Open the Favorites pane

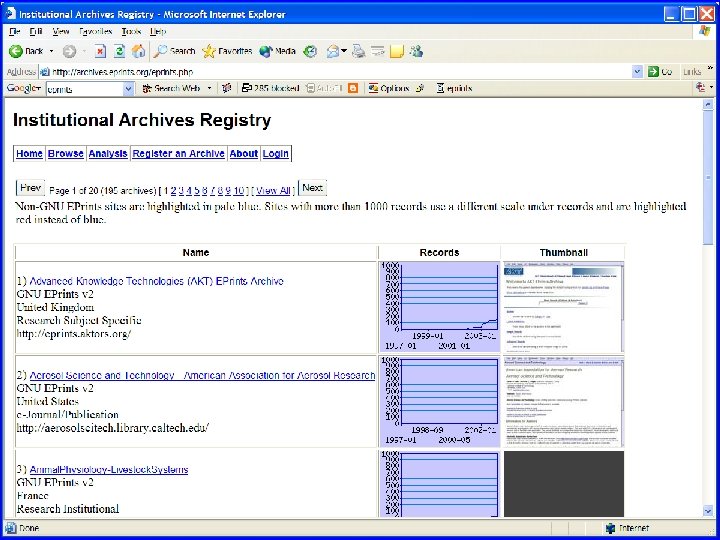click(227, 51)
